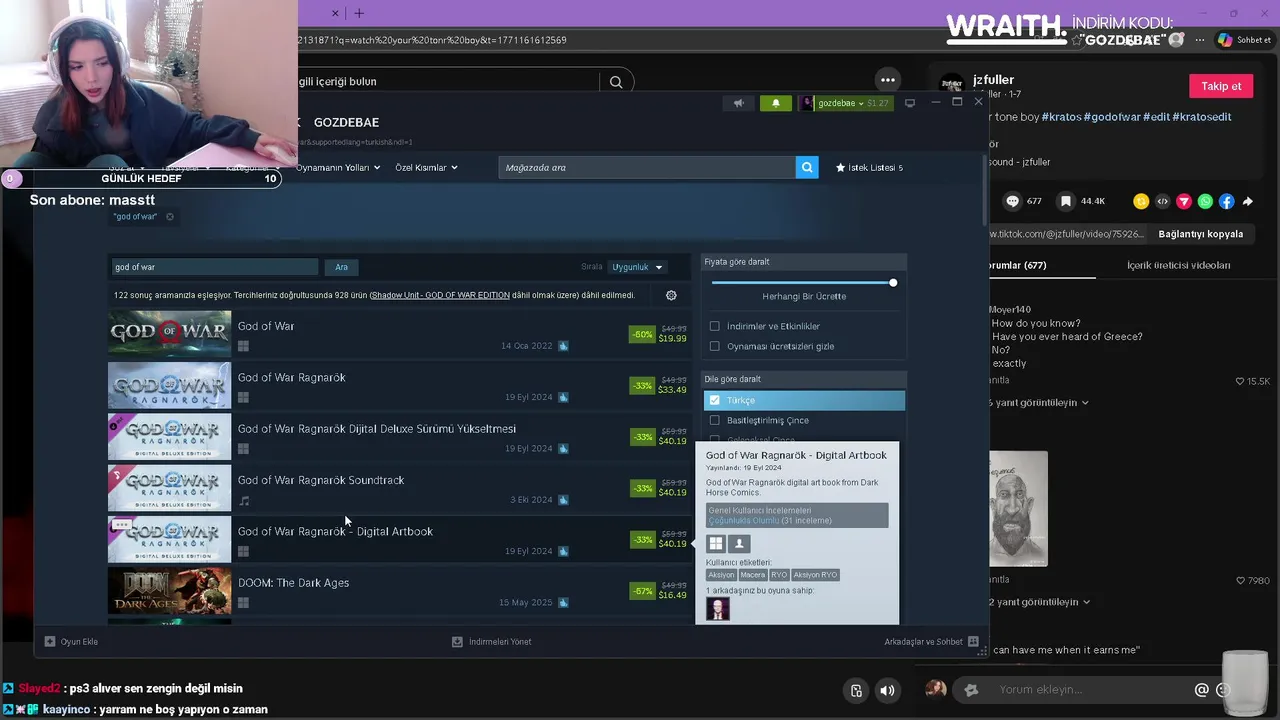Bookmark the TikTok video
Viewport: 1280px width, 720px height.
(1066, 201)
